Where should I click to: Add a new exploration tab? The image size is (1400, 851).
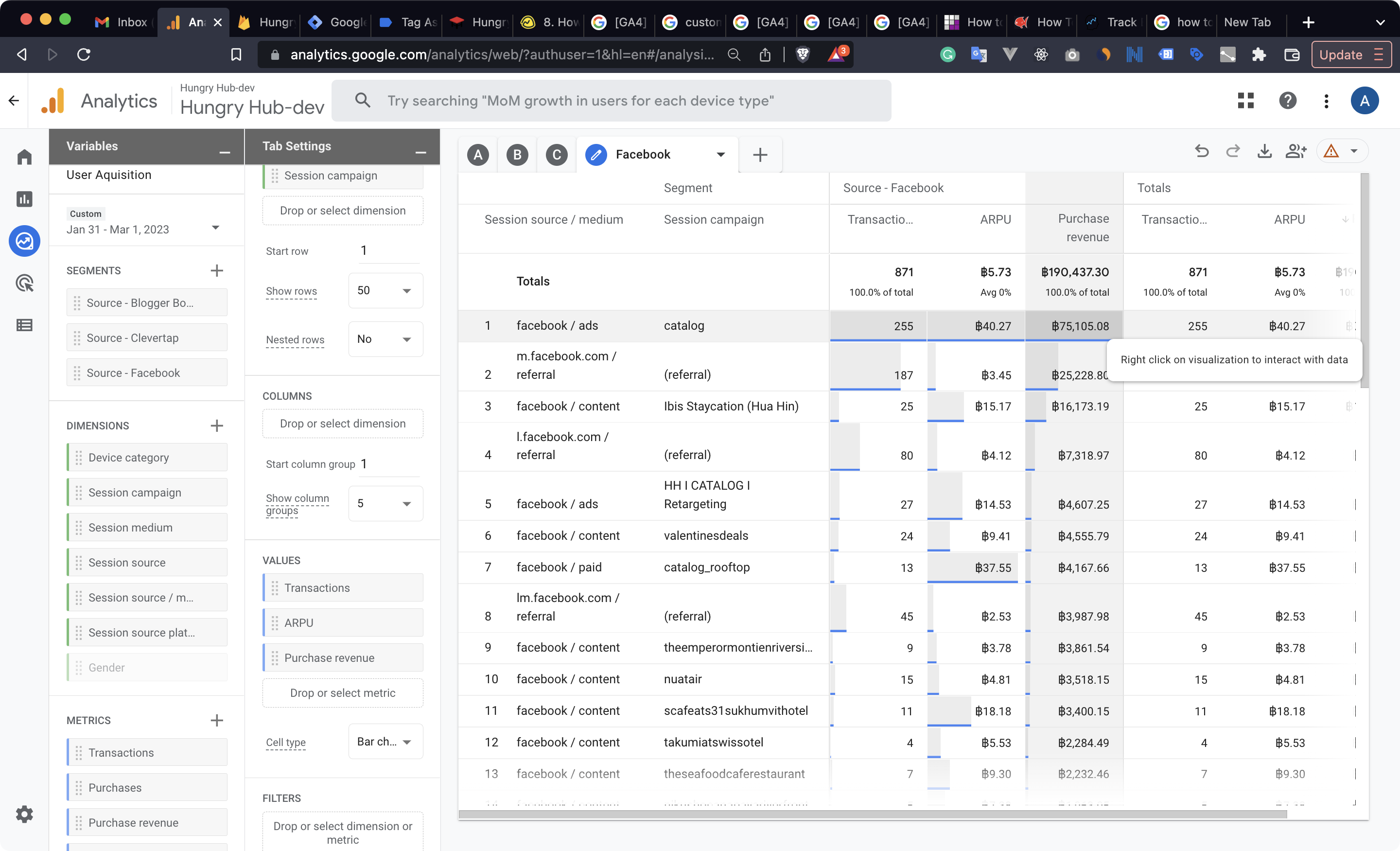point(760,155)
